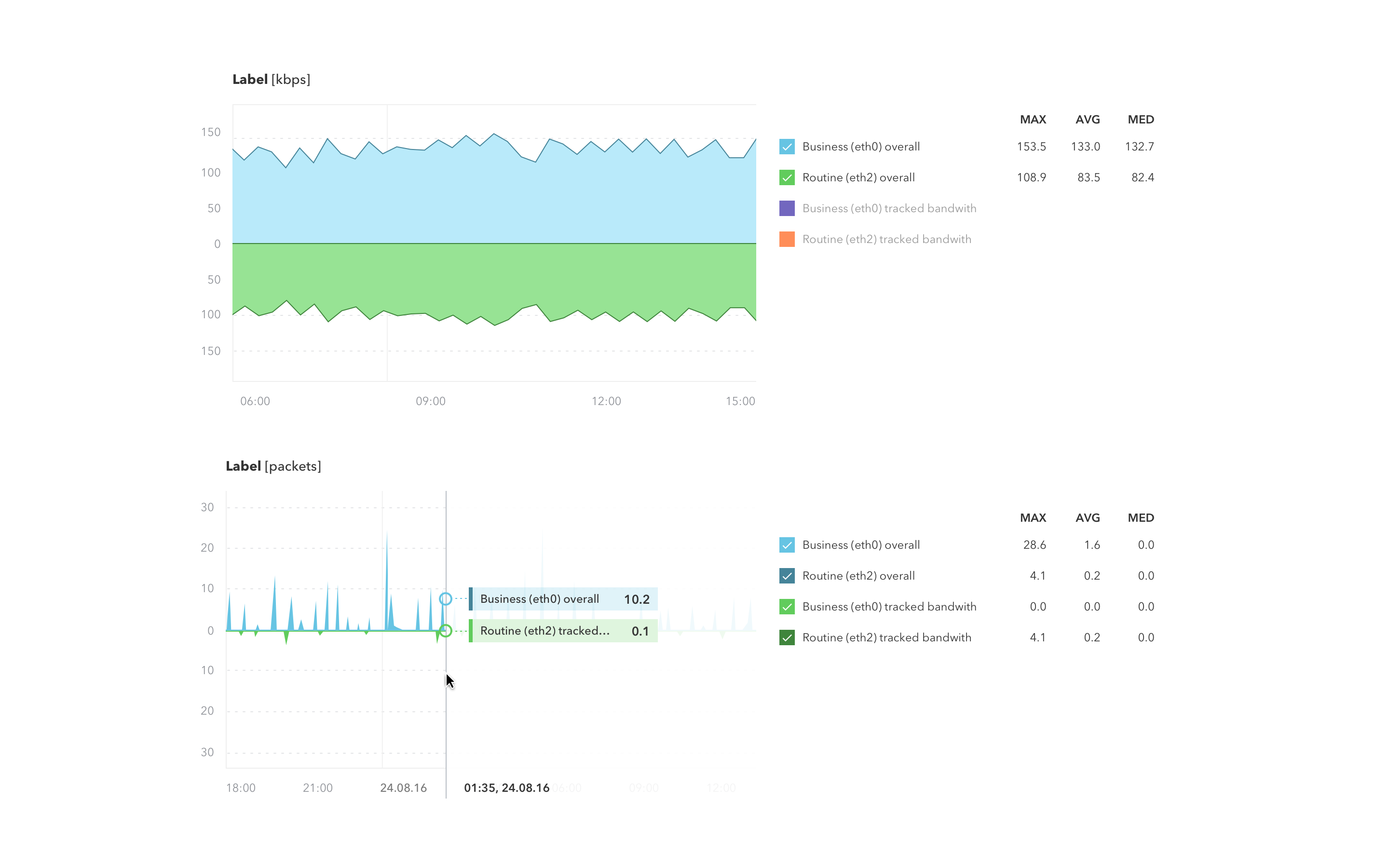Image resolution: width=1389 pixels, height=868 pixels.
Task: Click the 153.5 max value
Action: click(1032, 147)
